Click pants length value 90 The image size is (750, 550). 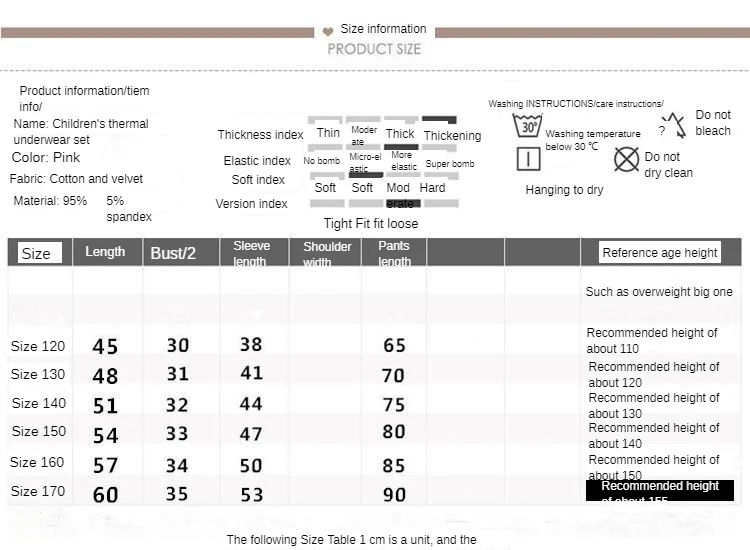394,495
